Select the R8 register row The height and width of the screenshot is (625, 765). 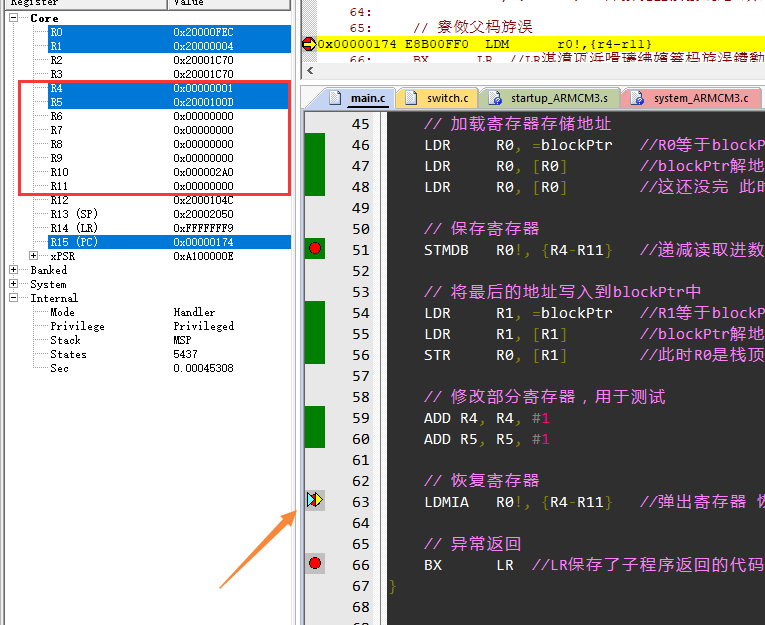coord(169,144)
